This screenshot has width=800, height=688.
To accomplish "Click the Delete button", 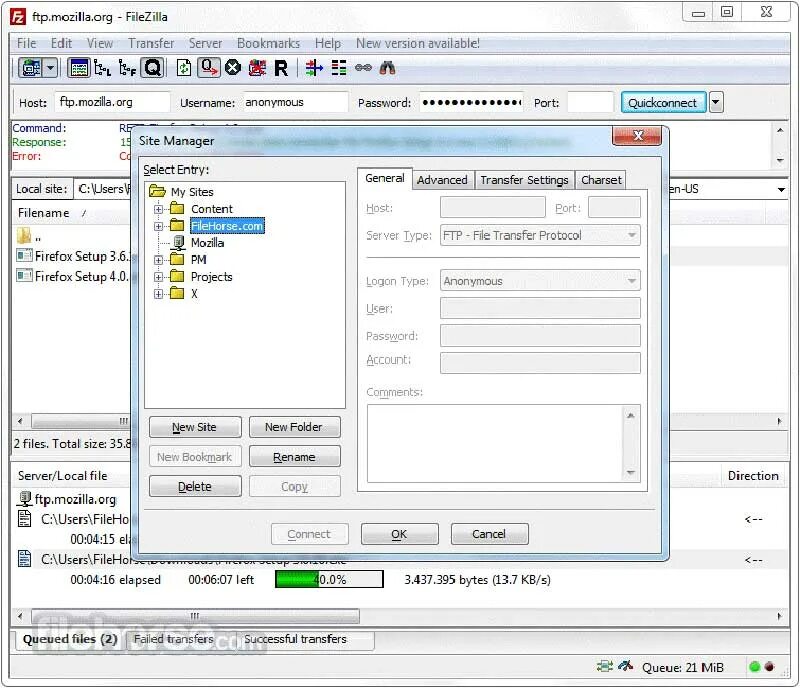I will (195, 486).
